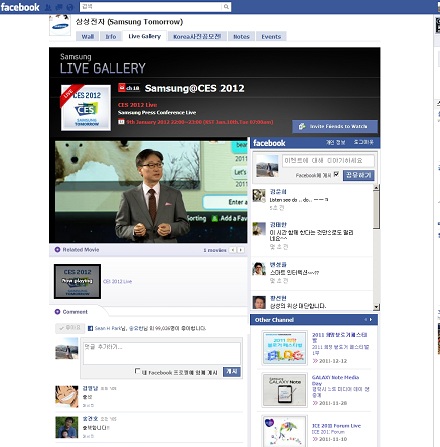Viewport: 440px width, 447px height.
Task: Open the Korea photo contest tab
Action: pos(197,36)
